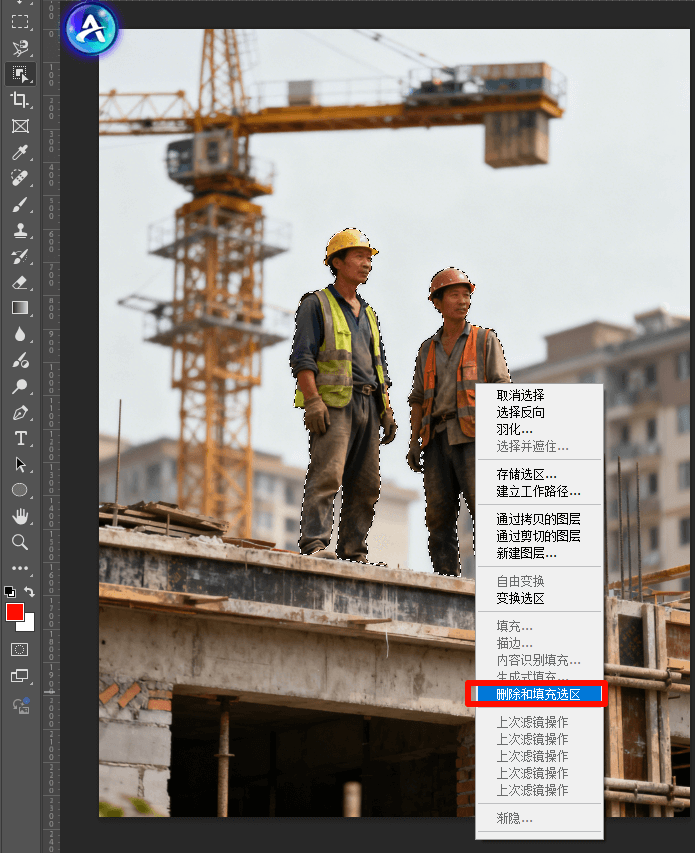Select 选择反向 in the context menu
The height and width of the screenshot is (853, 695).
coord(521,412)
